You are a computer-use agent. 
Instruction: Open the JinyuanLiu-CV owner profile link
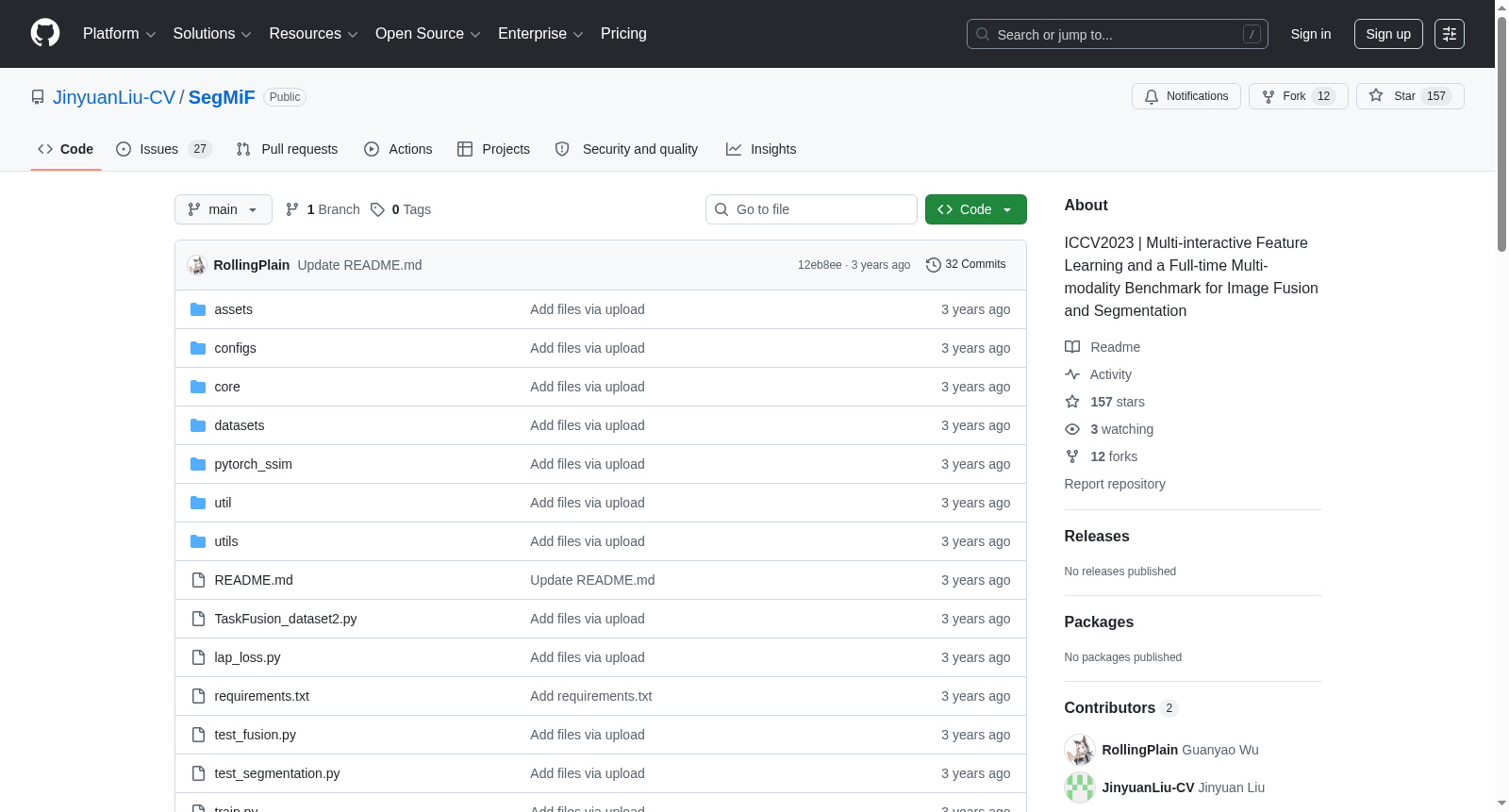114,97
